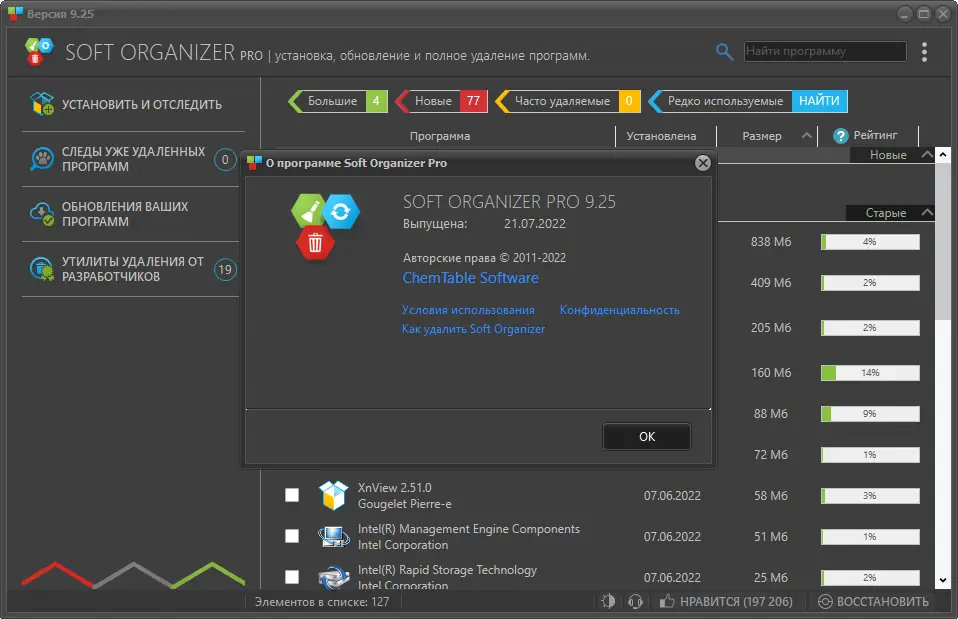Image resolution: width=958 pixels, height=619 pixels.
Task: Open the ChemTable Software link
Action: [470, 278]
